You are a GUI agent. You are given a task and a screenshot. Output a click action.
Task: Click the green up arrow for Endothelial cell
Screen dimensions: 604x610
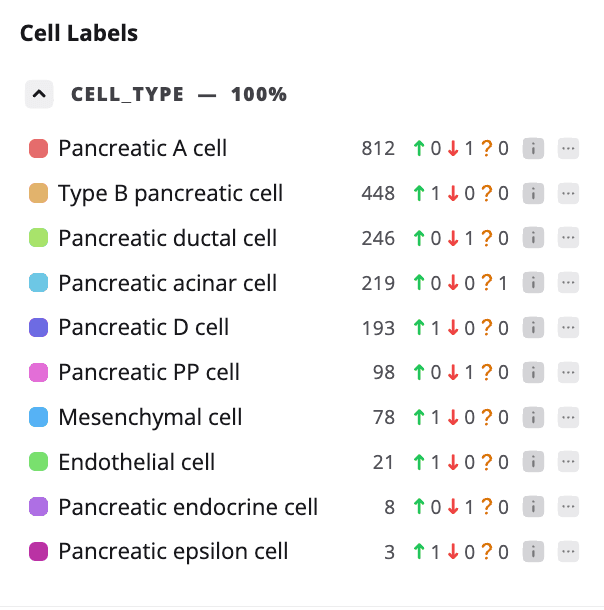click(419, 463)
